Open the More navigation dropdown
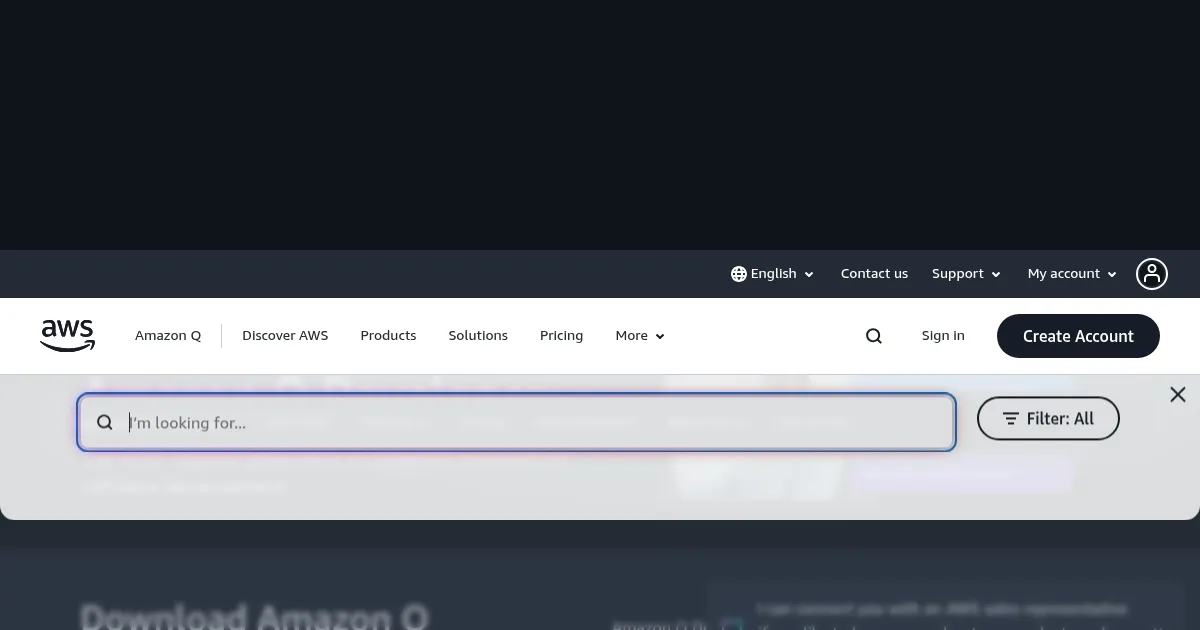 click(638, 336)
